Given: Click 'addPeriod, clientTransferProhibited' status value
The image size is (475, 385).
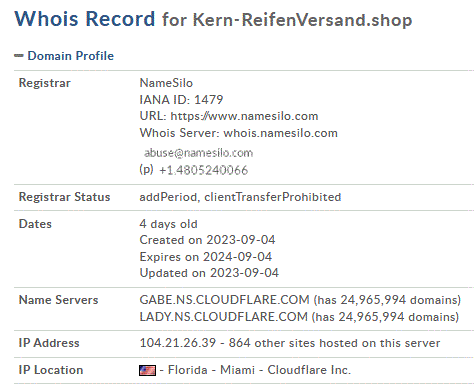Looking at the screenshot, I should [240, 197].
